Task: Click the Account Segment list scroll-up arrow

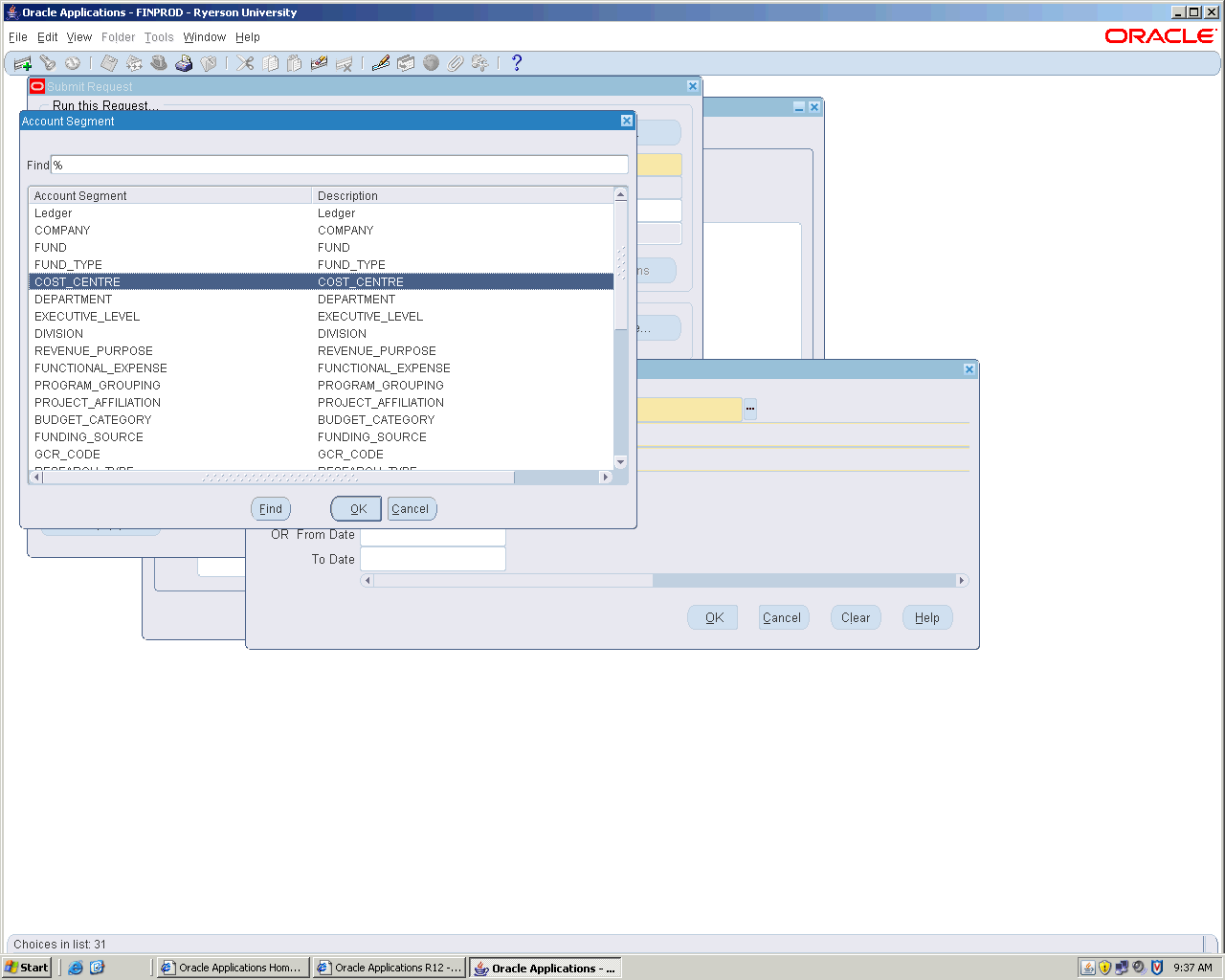Action: point(620,194)
